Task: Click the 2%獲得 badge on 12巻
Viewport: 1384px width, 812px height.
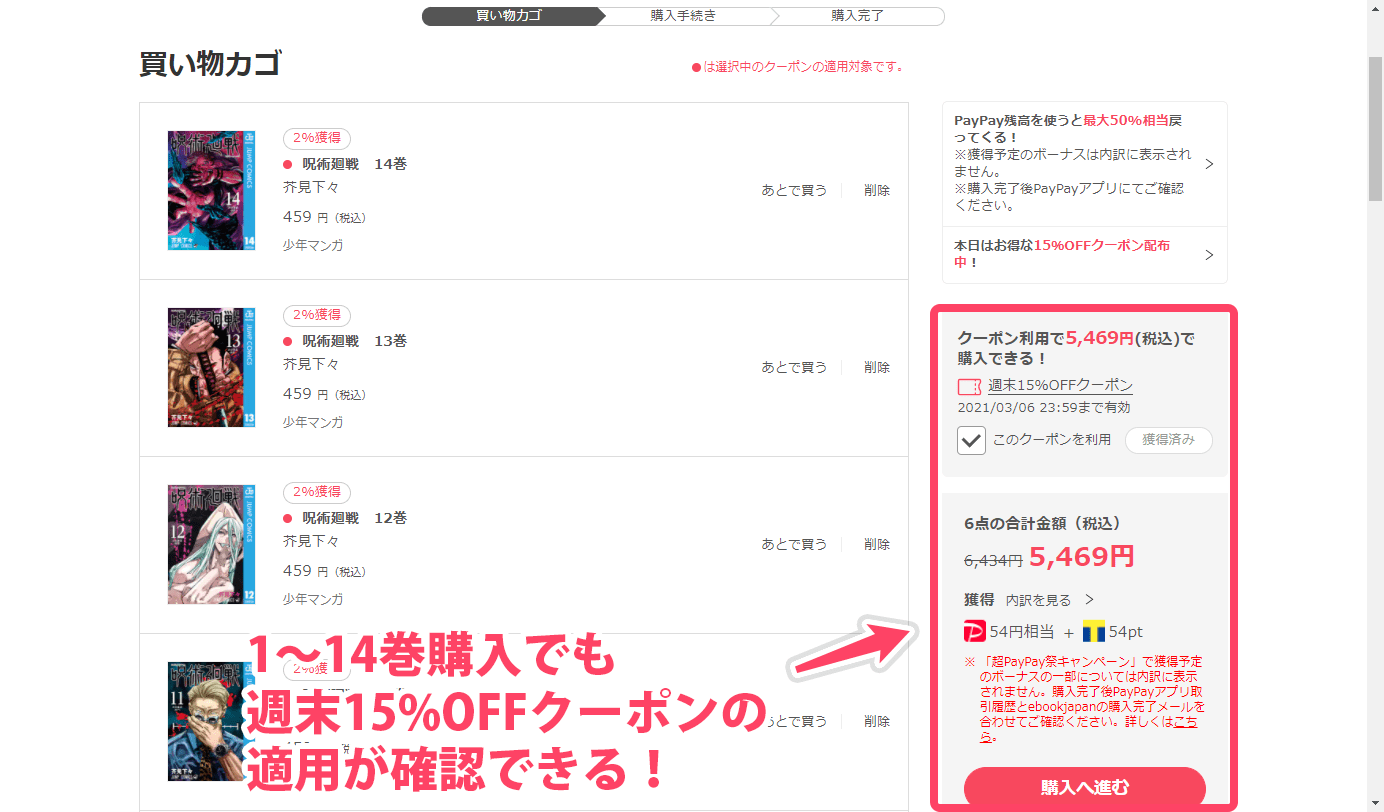Action: [317, 492]
